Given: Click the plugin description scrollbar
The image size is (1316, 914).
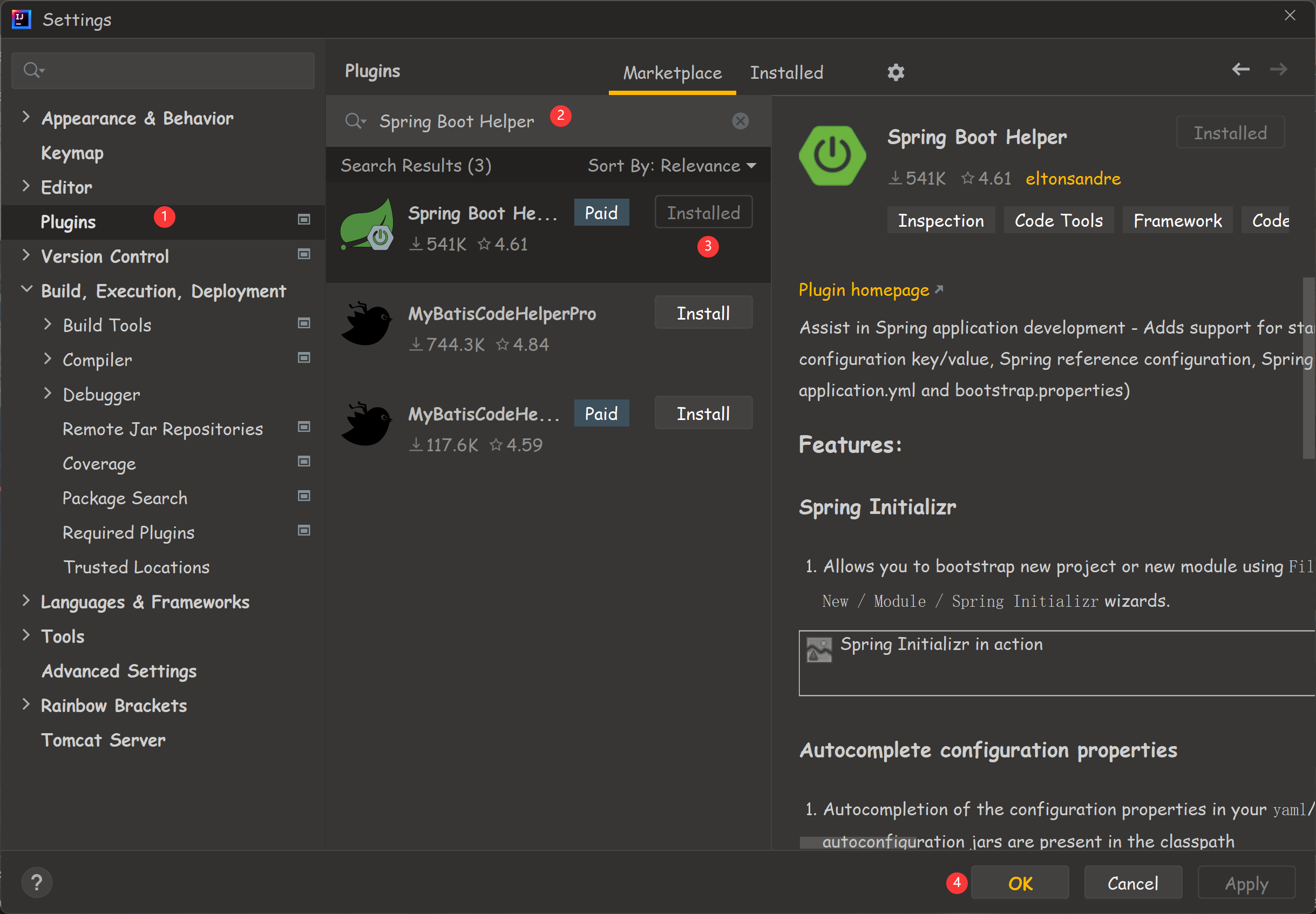Looking at the screenshot, I should pyautogui.click(x=1308, y=368).
